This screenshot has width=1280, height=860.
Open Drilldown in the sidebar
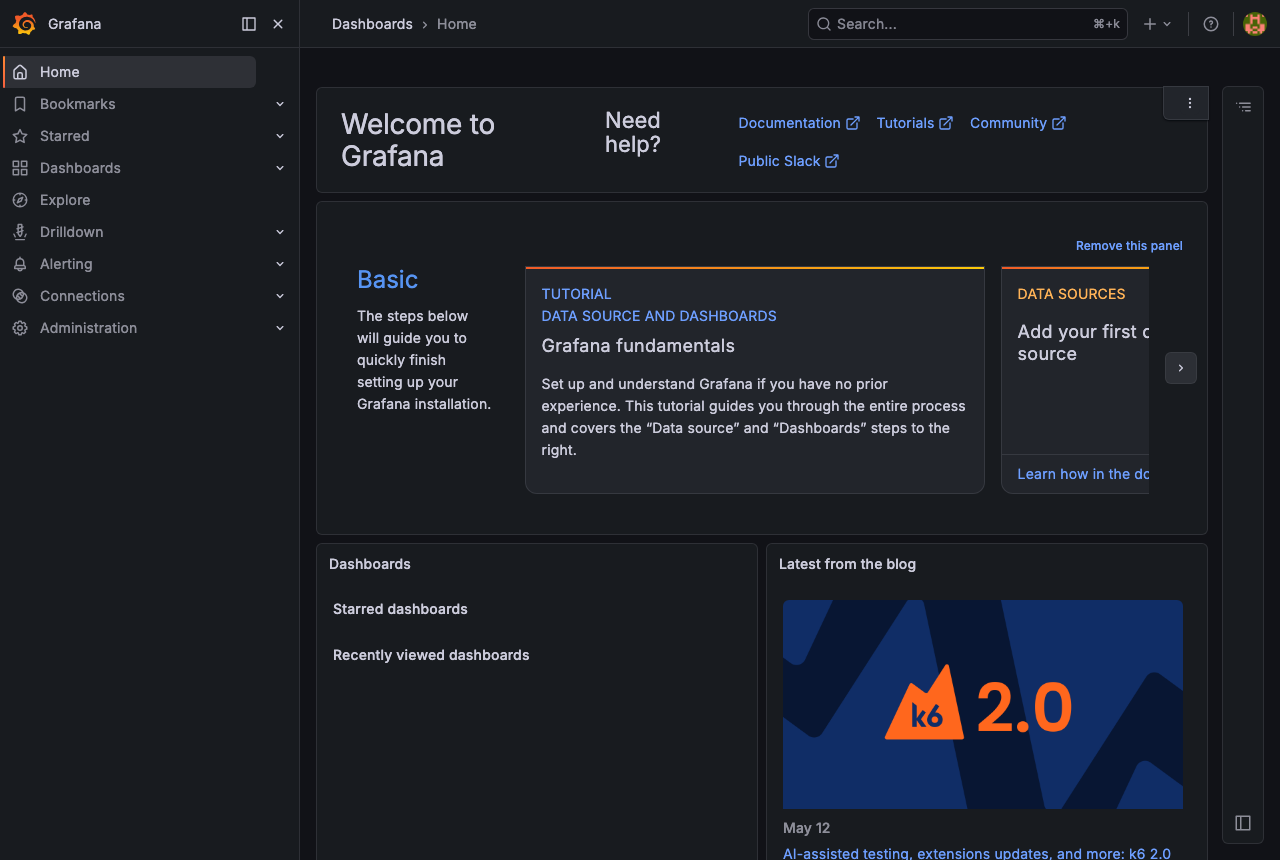pyautogui.click(x=72, y=232)
